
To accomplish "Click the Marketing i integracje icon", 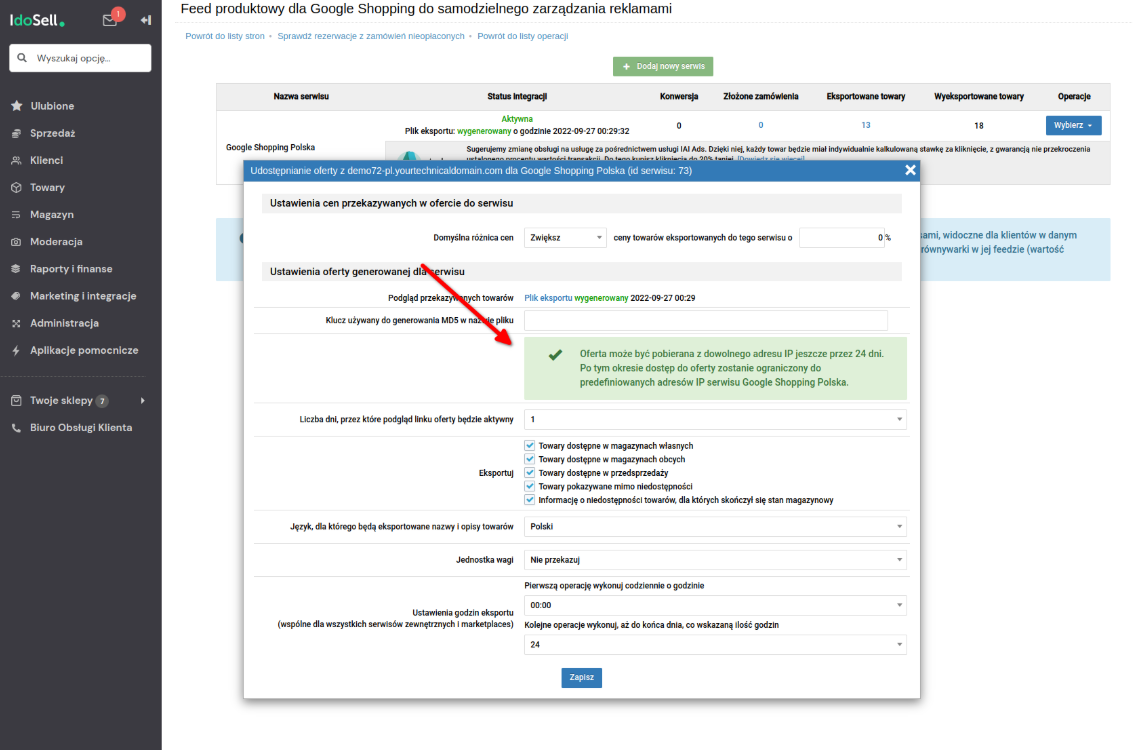I will point(17,296).
